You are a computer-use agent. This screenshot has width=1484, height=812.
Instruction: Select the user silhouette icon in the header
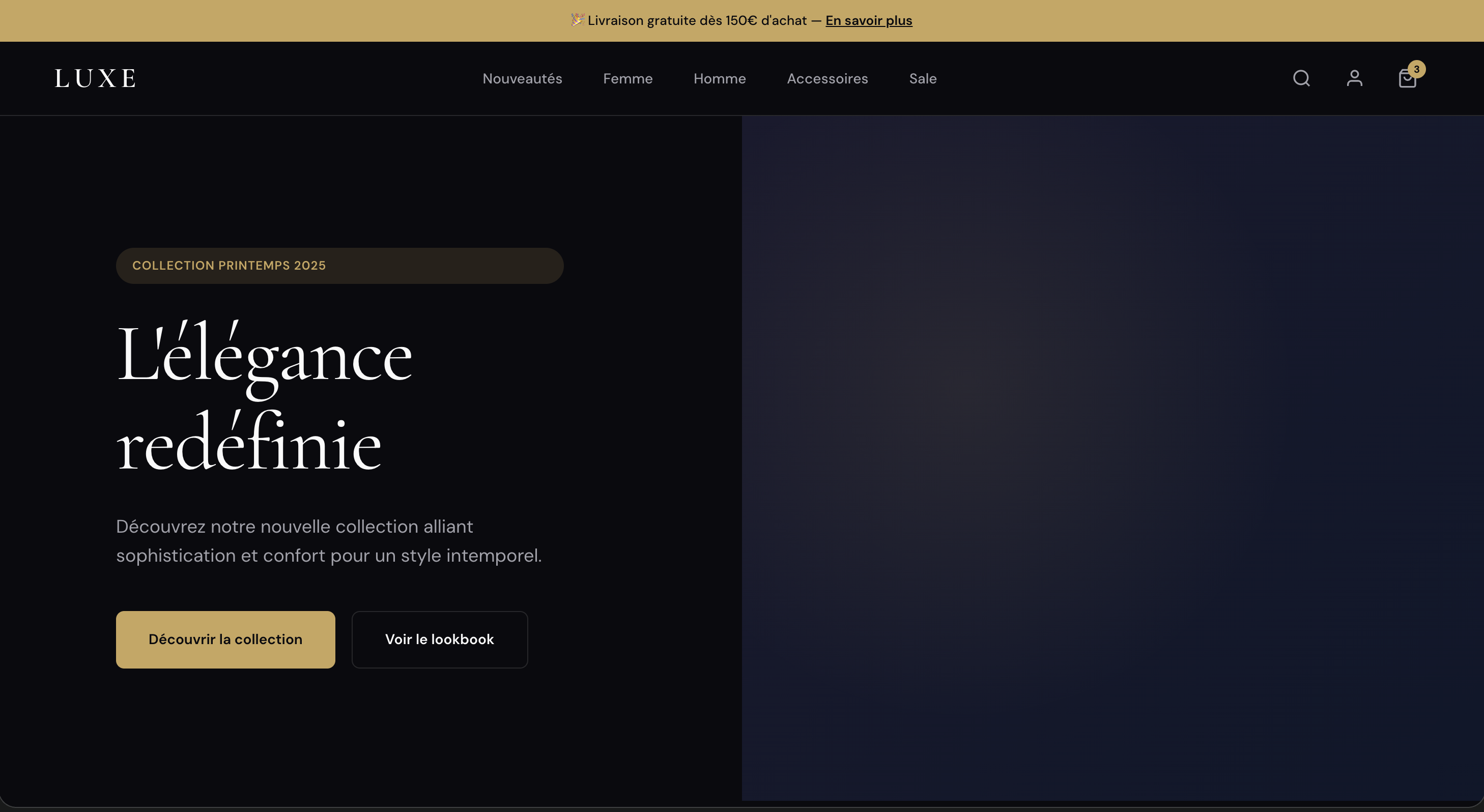1354,78
